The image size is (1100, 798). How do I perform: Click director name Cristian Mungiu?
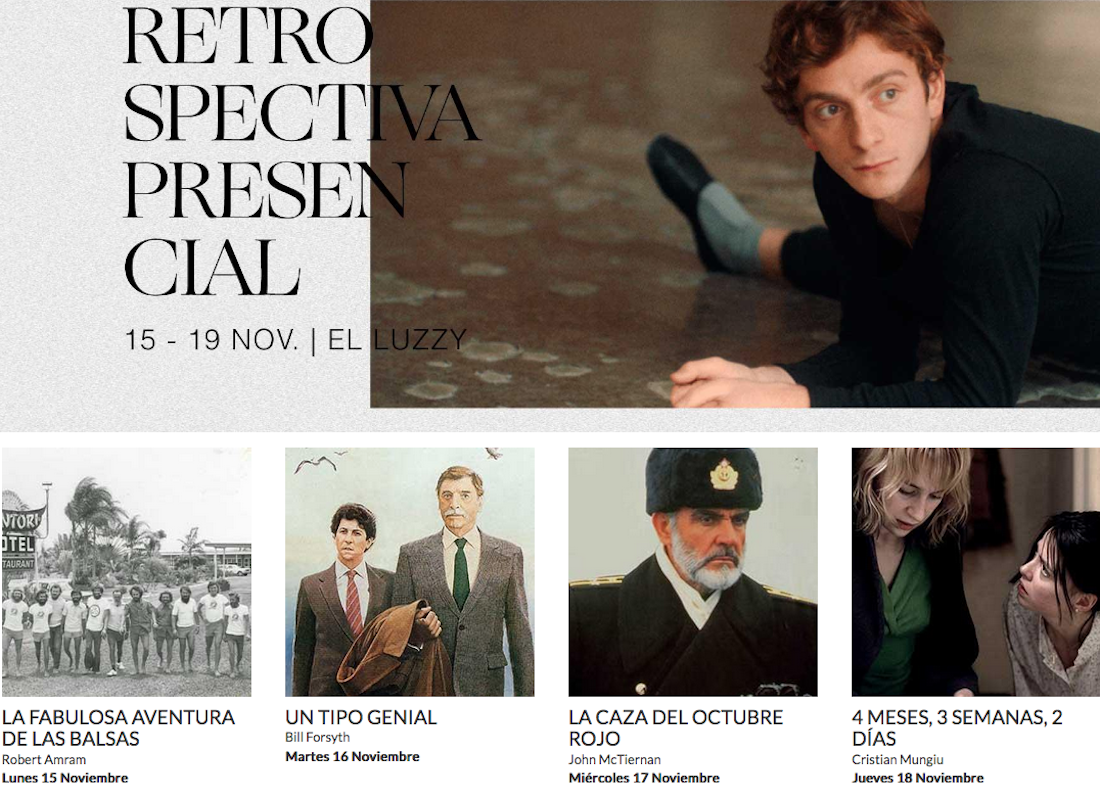898,759
